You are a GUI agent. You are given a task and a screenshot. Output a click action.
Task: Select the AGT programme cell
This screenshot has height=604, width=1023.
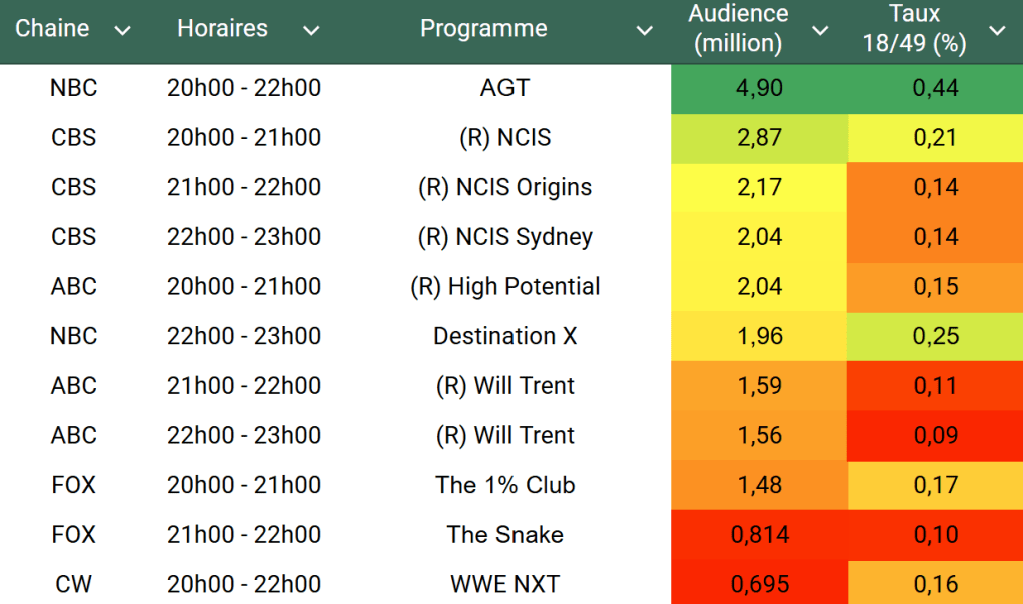tap(505, 88)
